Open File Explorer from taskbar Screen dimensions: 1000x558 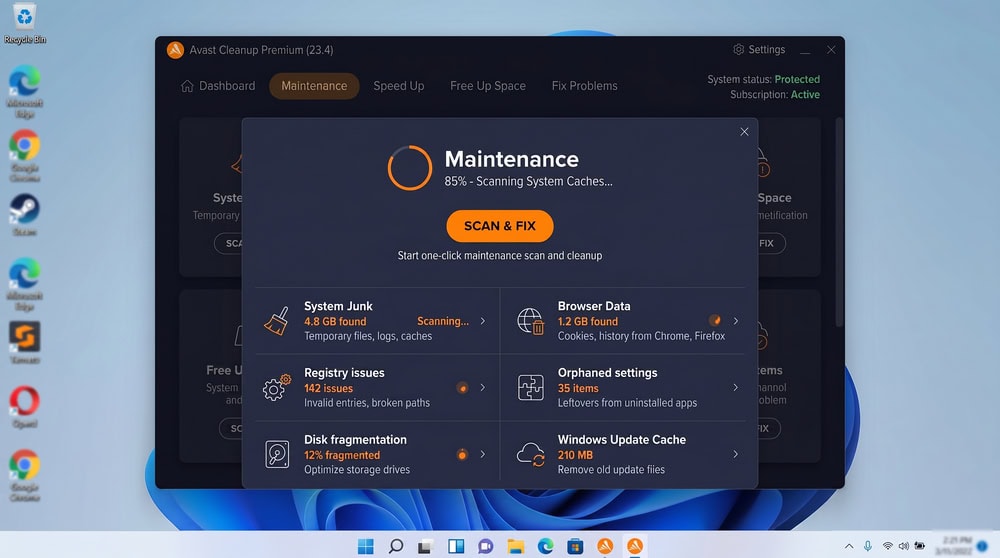click(515, 546)
